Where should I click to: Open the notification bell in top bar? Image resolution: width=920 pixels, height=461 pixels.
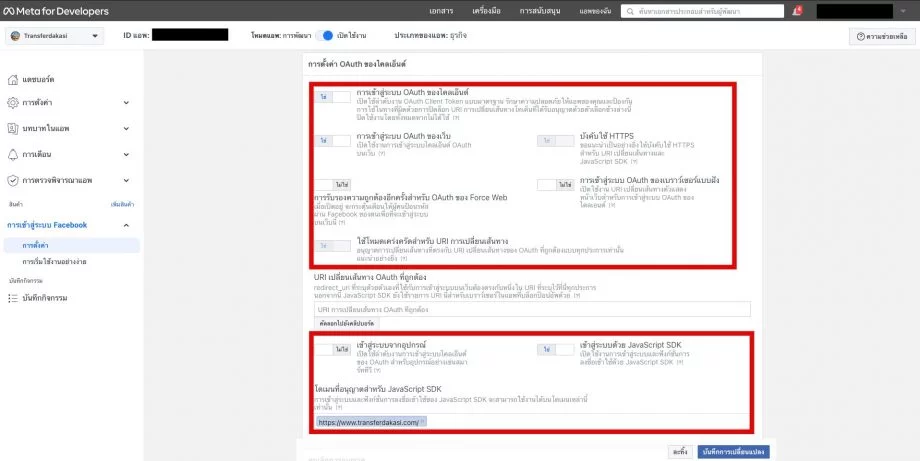coord(796,11)
